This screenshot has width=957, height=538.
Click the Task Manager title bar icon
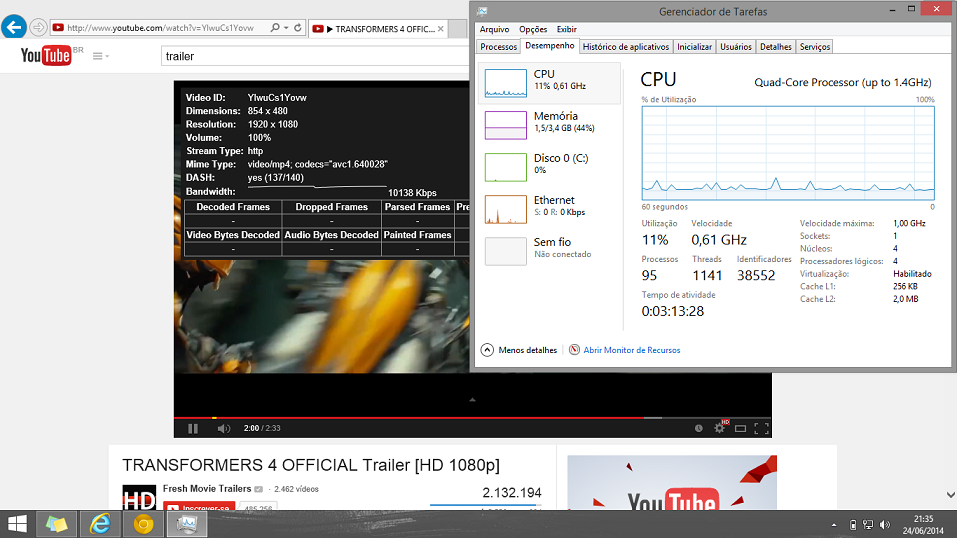[482, 12]
